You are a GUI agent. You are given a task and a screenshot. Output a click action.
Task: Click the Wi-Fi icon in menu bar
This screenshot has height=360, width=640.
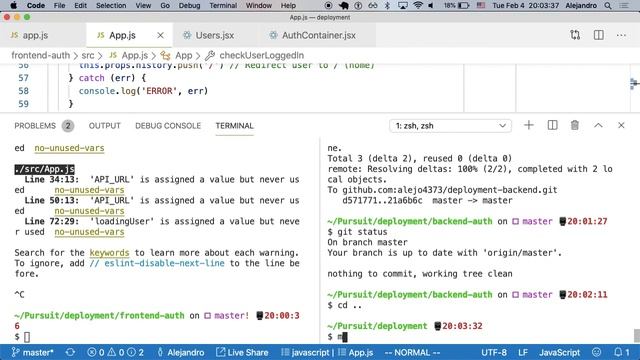click(x=418, y=5)
